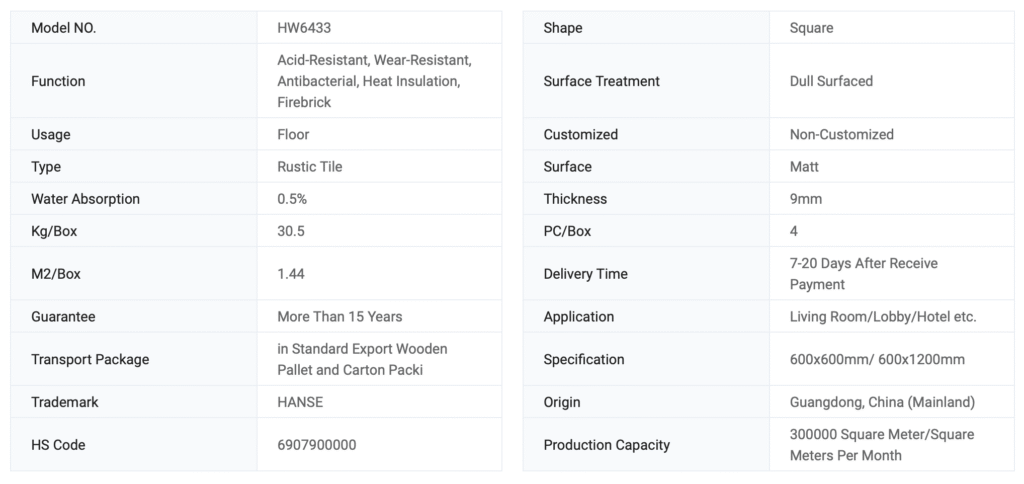Select the Model NO. label cell
1024x484 pixels.
pyautogui.click(x=64, y=28)
